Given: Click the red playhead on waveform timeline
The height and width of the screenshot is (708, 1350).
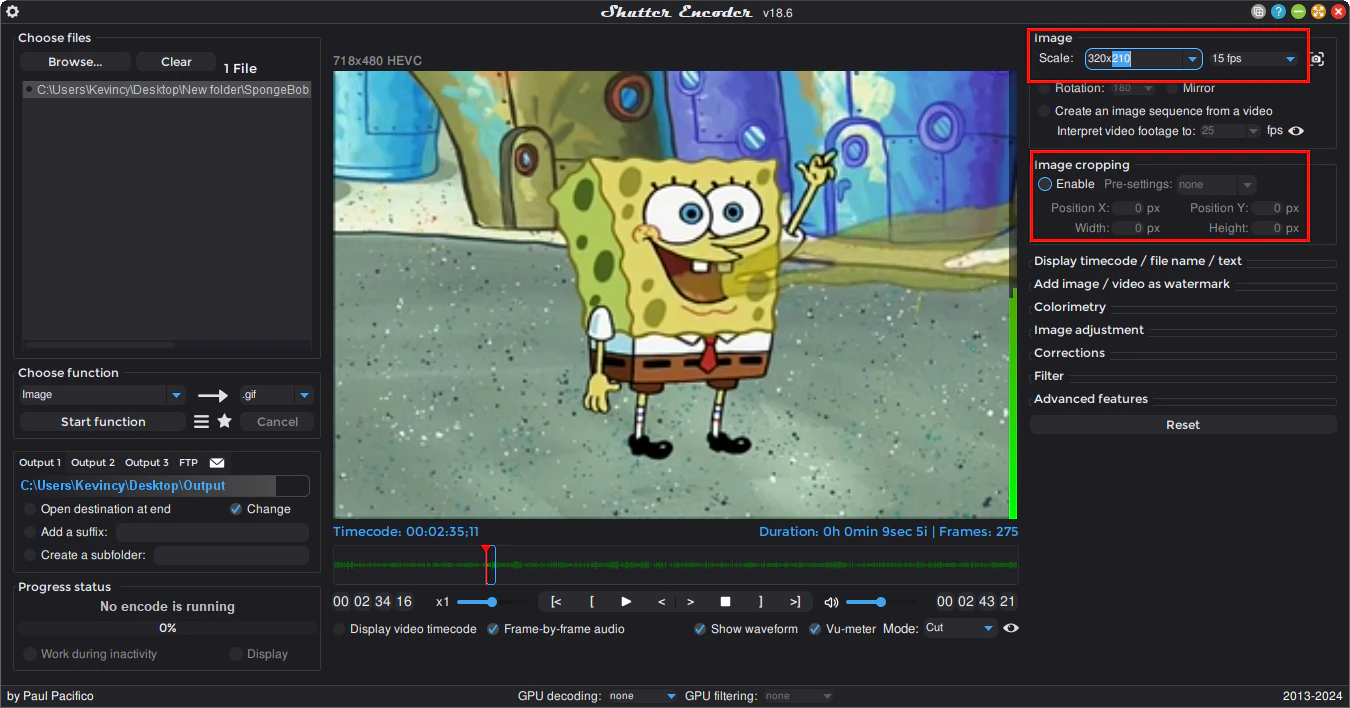Looking at the screenshot, I should 486,565.
